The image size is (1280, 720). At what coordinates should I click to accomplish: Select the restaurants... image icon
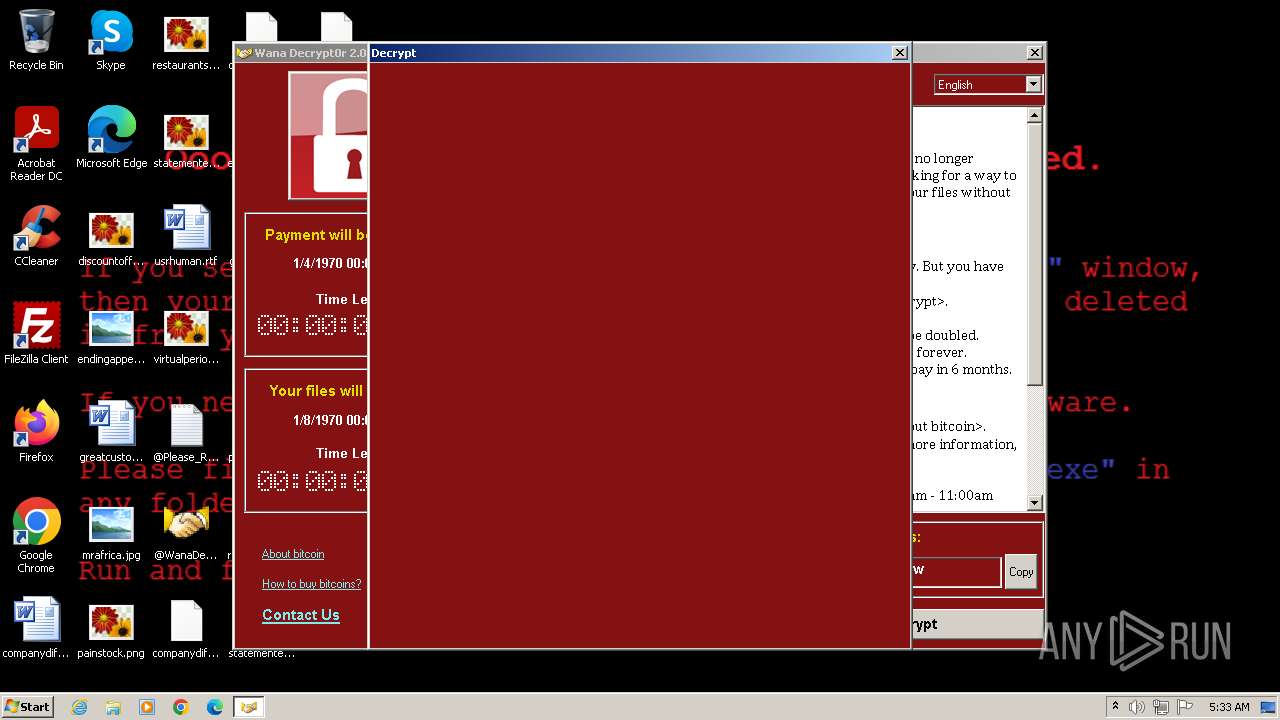[x=186, y=40]
